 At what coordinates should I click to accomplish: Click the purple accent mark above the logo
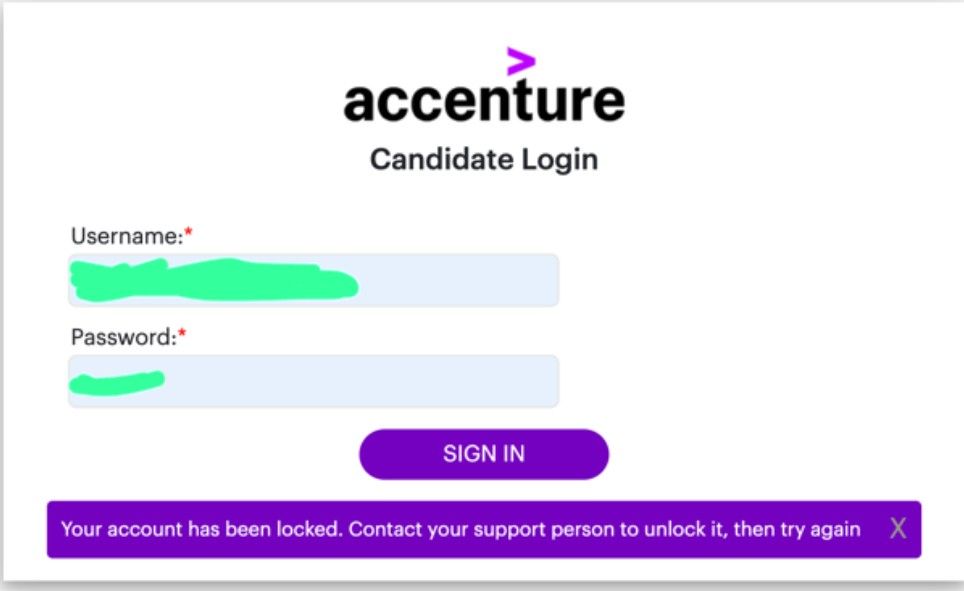(520, 61)
